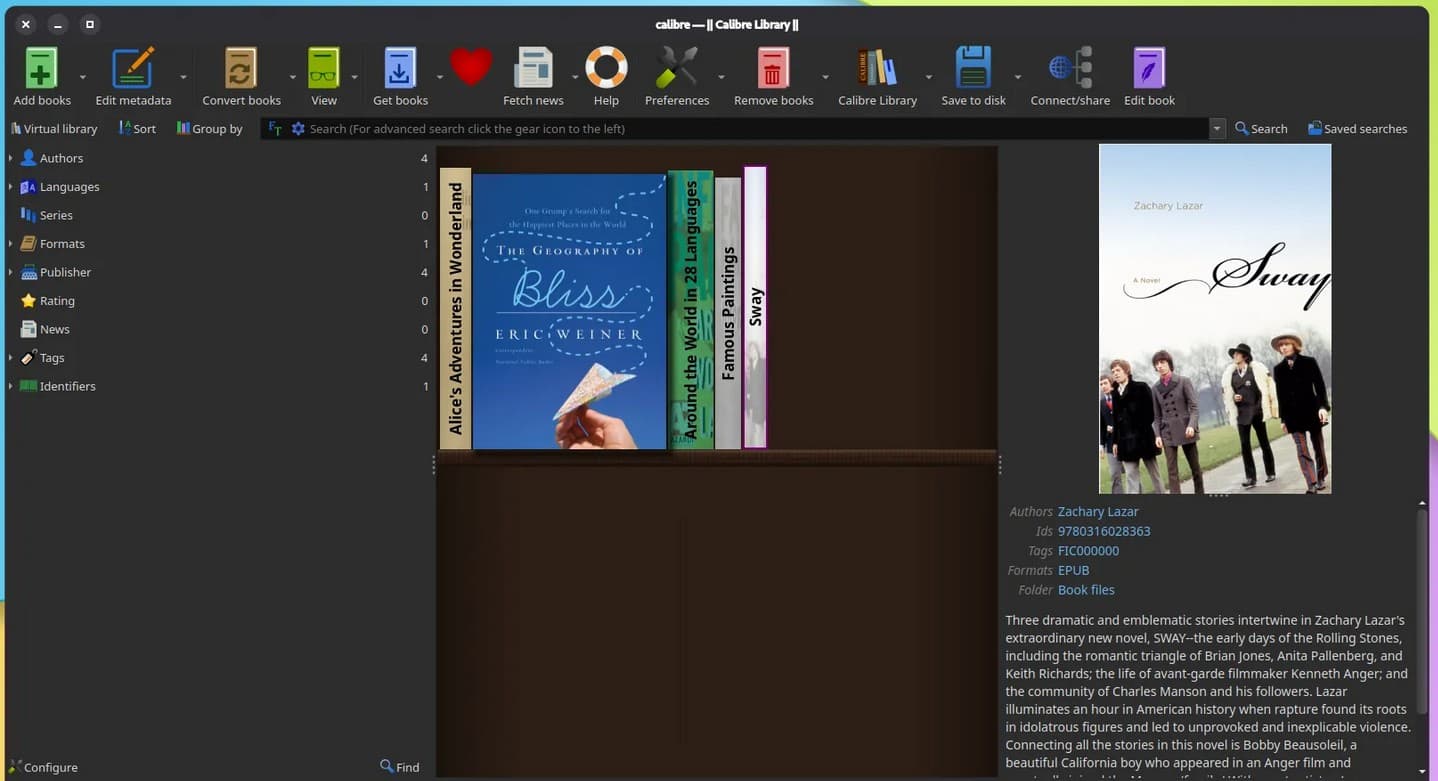Select the Famous Paintings book spine
The image size is (1438, 781).
point(728,313)
